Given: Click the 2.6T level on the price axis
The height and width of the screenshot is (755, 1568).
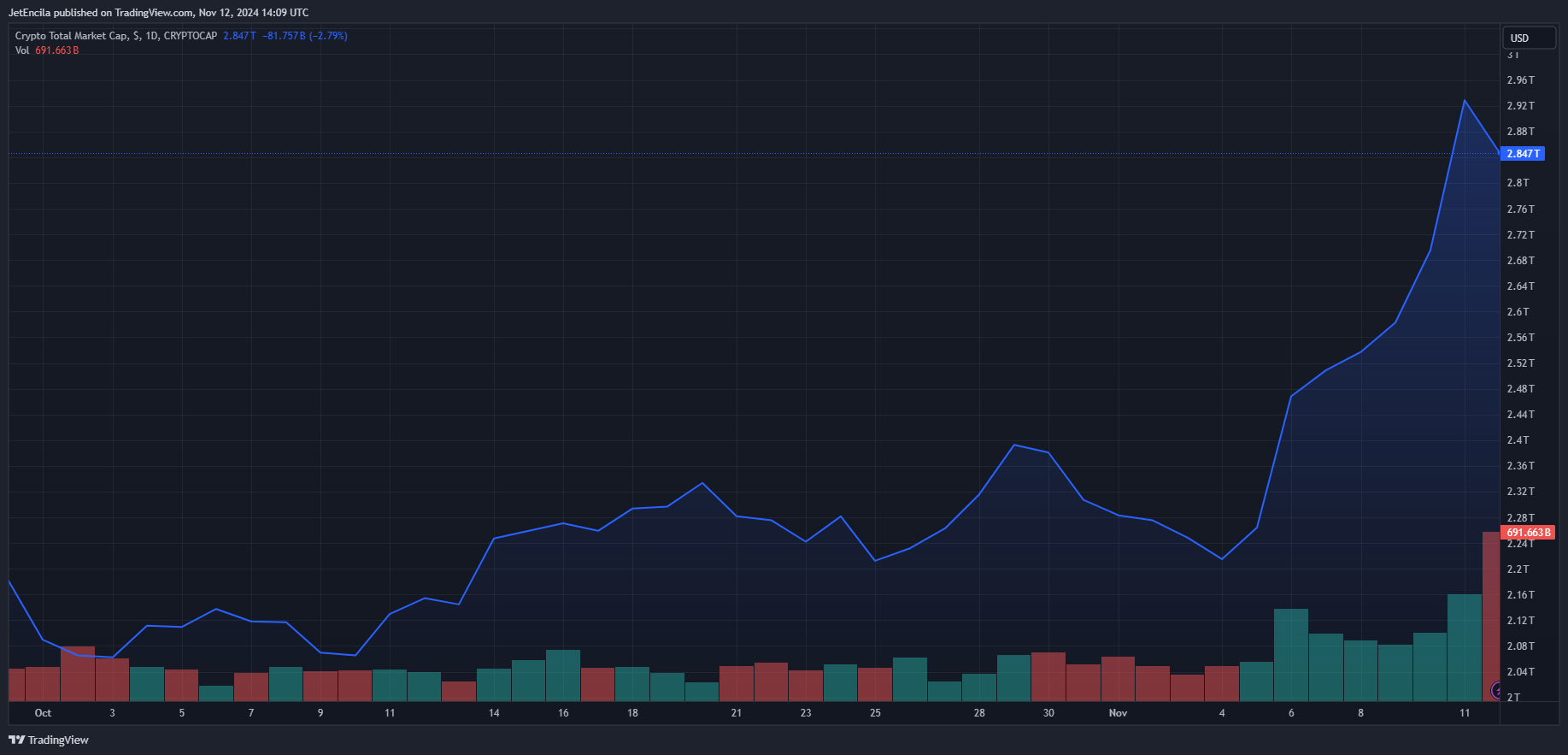Looking at the screenshot, I should coord(1518,312).
